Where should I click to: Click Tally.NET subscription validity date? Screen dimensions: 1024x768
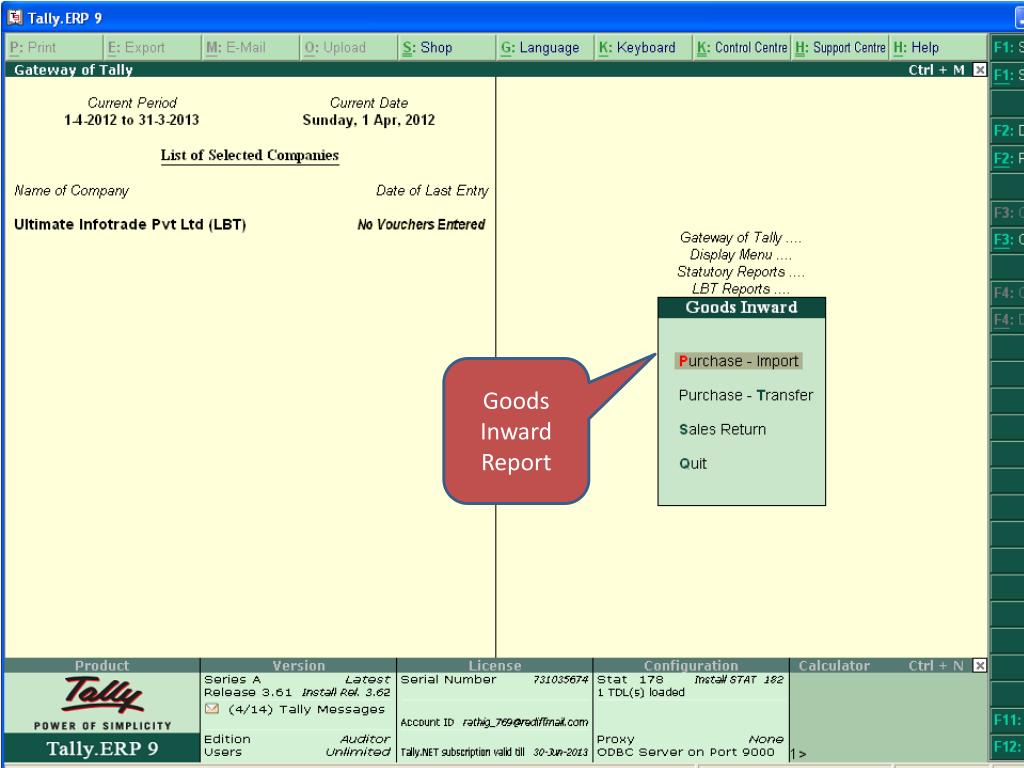(x=560, y=752)
